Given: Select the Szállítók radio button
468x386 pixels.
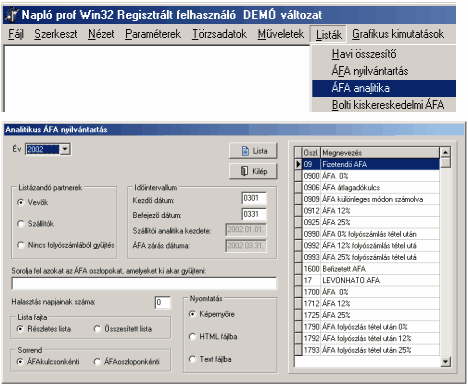Looking at the screenshot, I should [21, 224].
